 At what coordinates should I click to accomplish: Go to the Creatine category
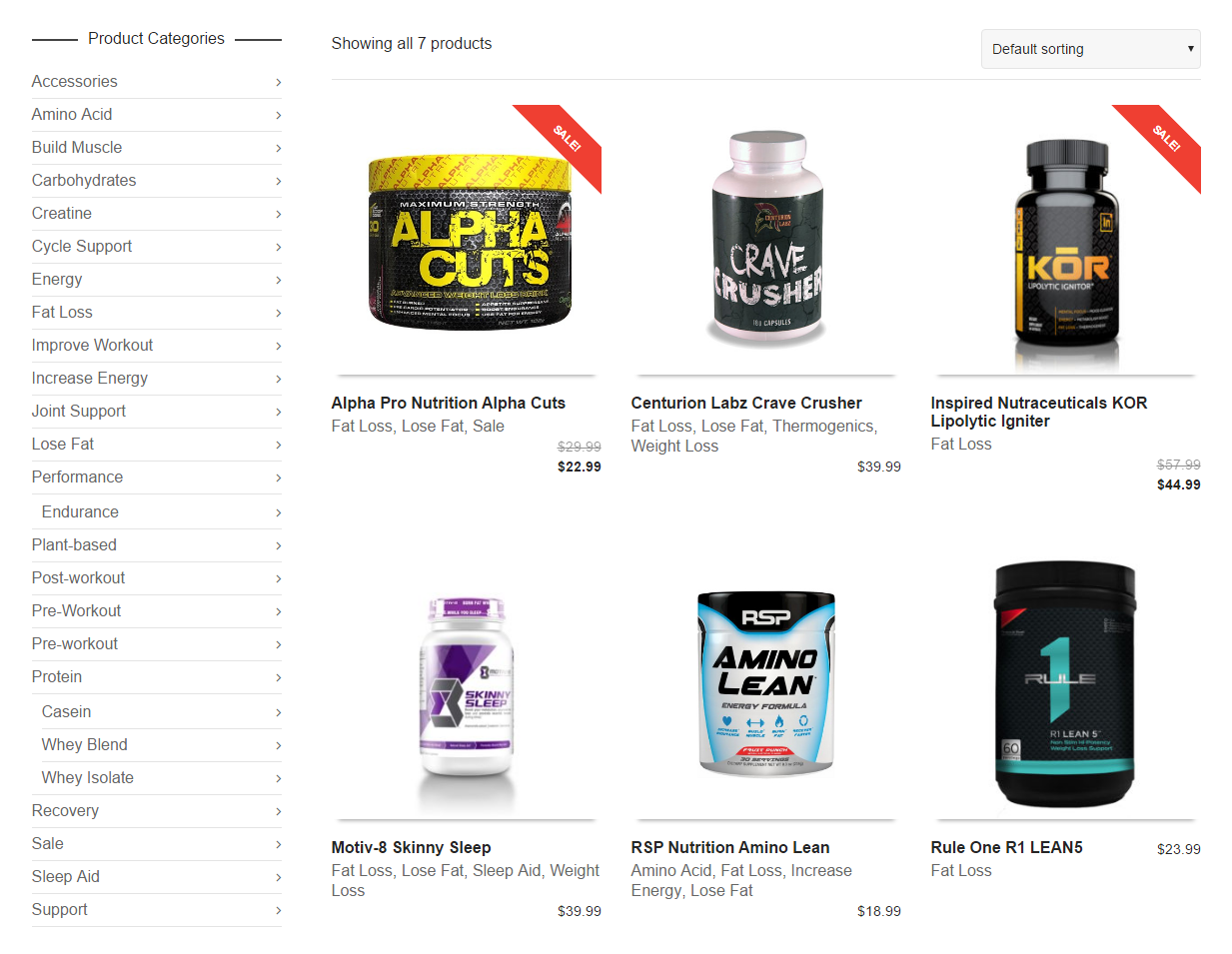(x=62, y=214)
